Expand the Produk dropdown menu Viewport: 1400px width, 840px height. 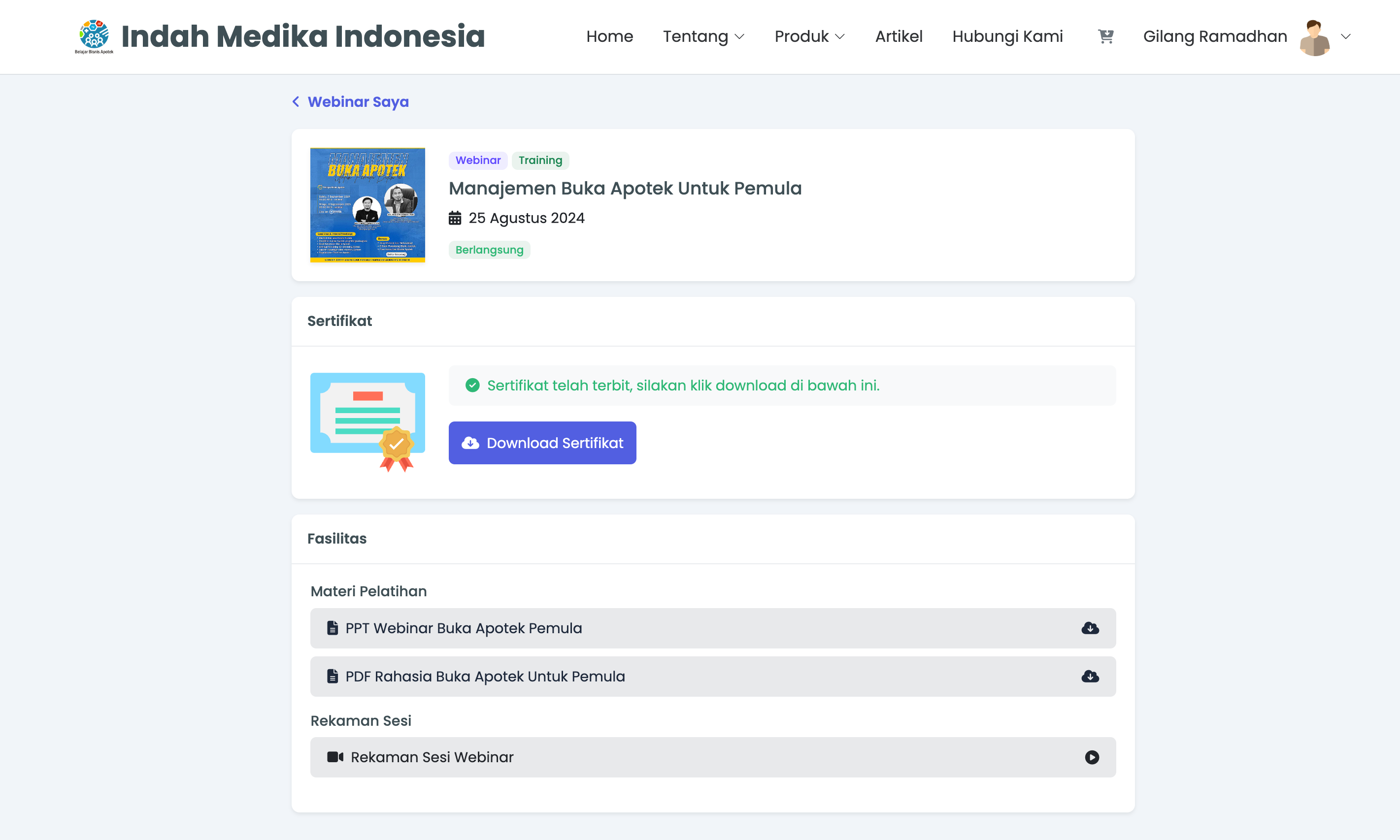point(809,36)
